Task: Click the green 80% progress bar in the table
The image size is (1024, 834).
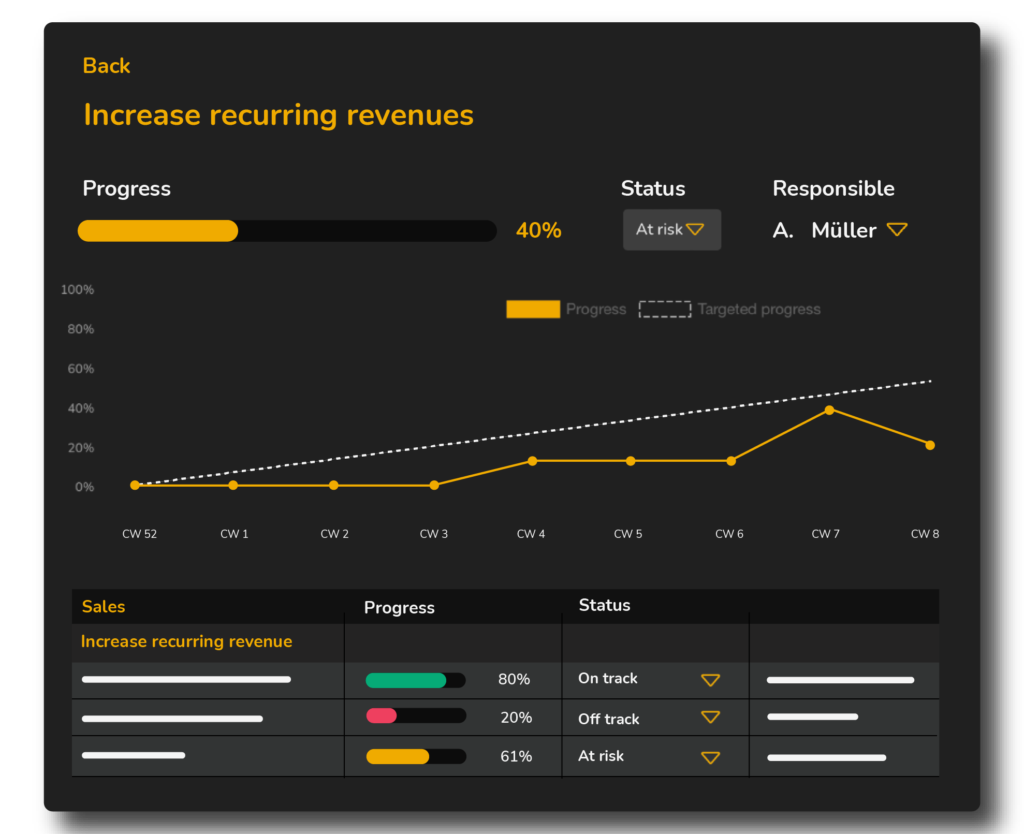Action: 405,679
